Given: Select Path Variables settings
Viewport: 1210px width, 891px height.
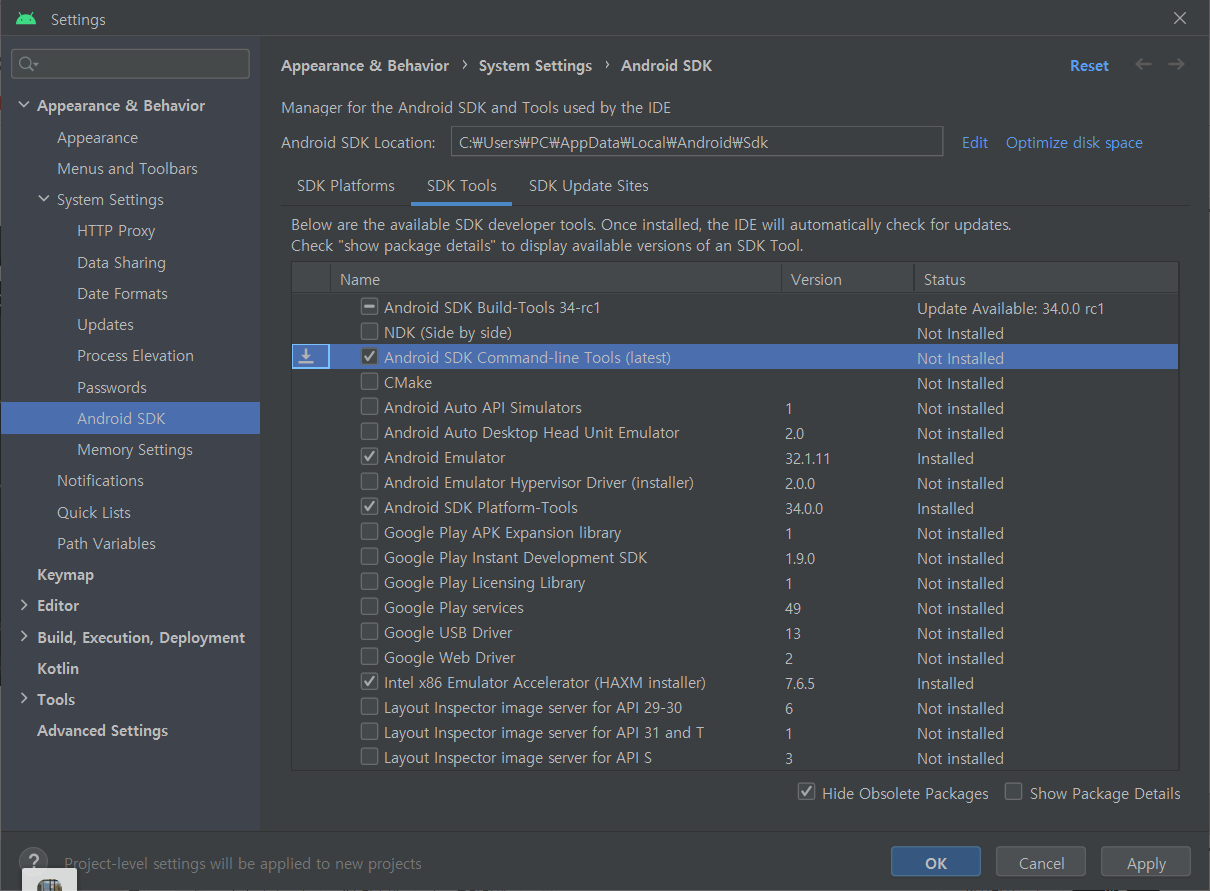Looking at the screenshot, I should pyautogui.click(x=106, y=543).
